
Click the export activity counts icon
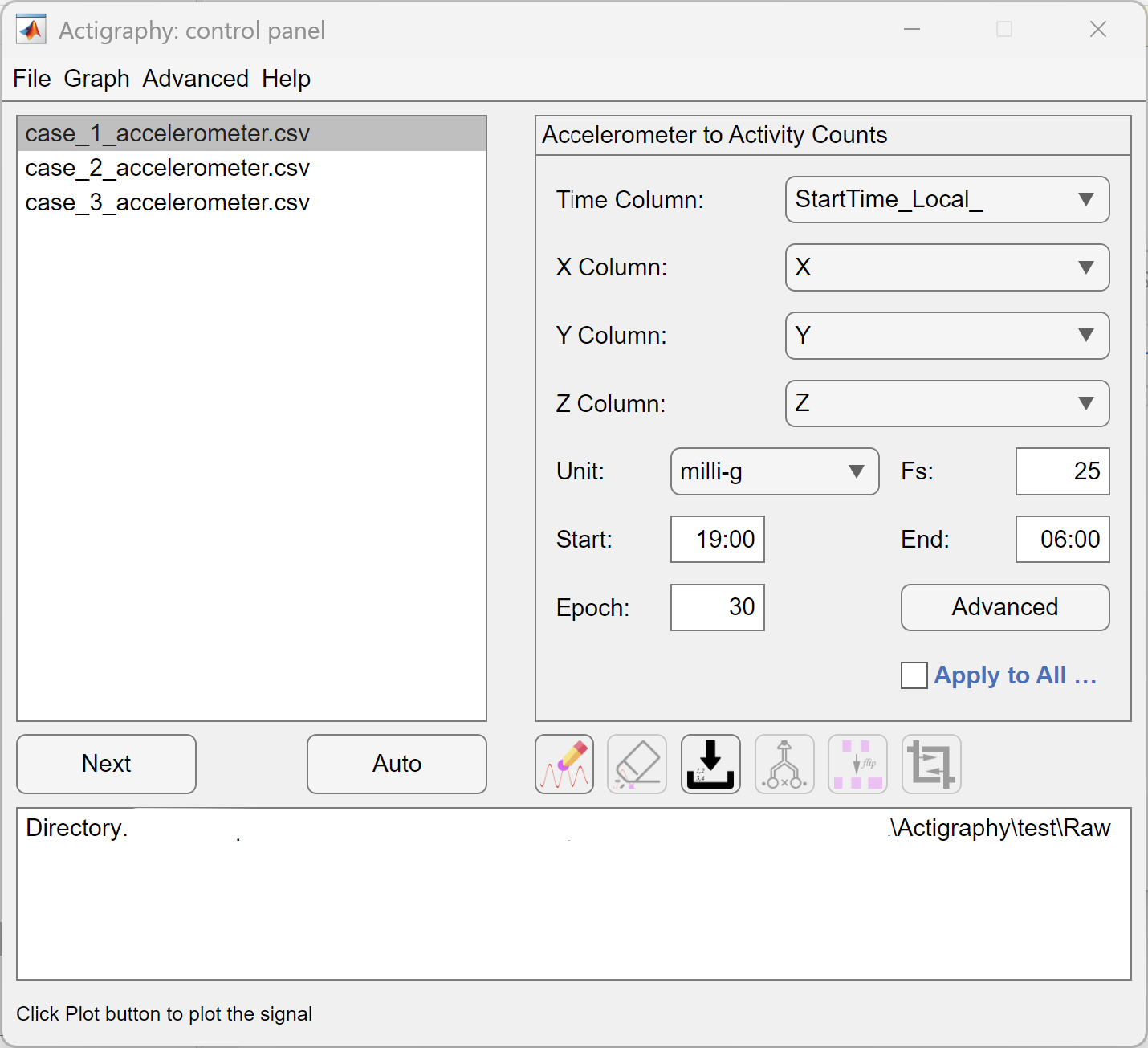point(710,764)
